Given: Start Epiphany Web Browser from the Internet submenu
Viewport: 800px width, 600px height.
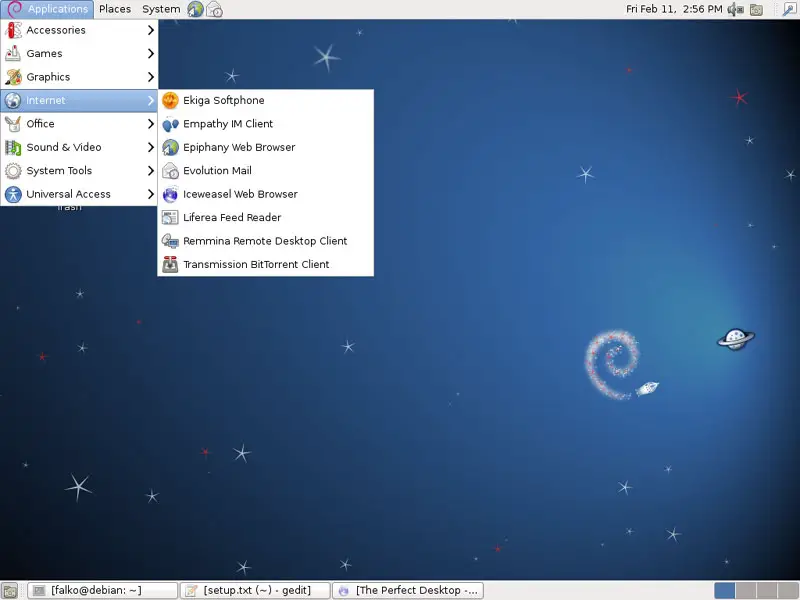Looking at the screenshot, I should tap(265, 147).
